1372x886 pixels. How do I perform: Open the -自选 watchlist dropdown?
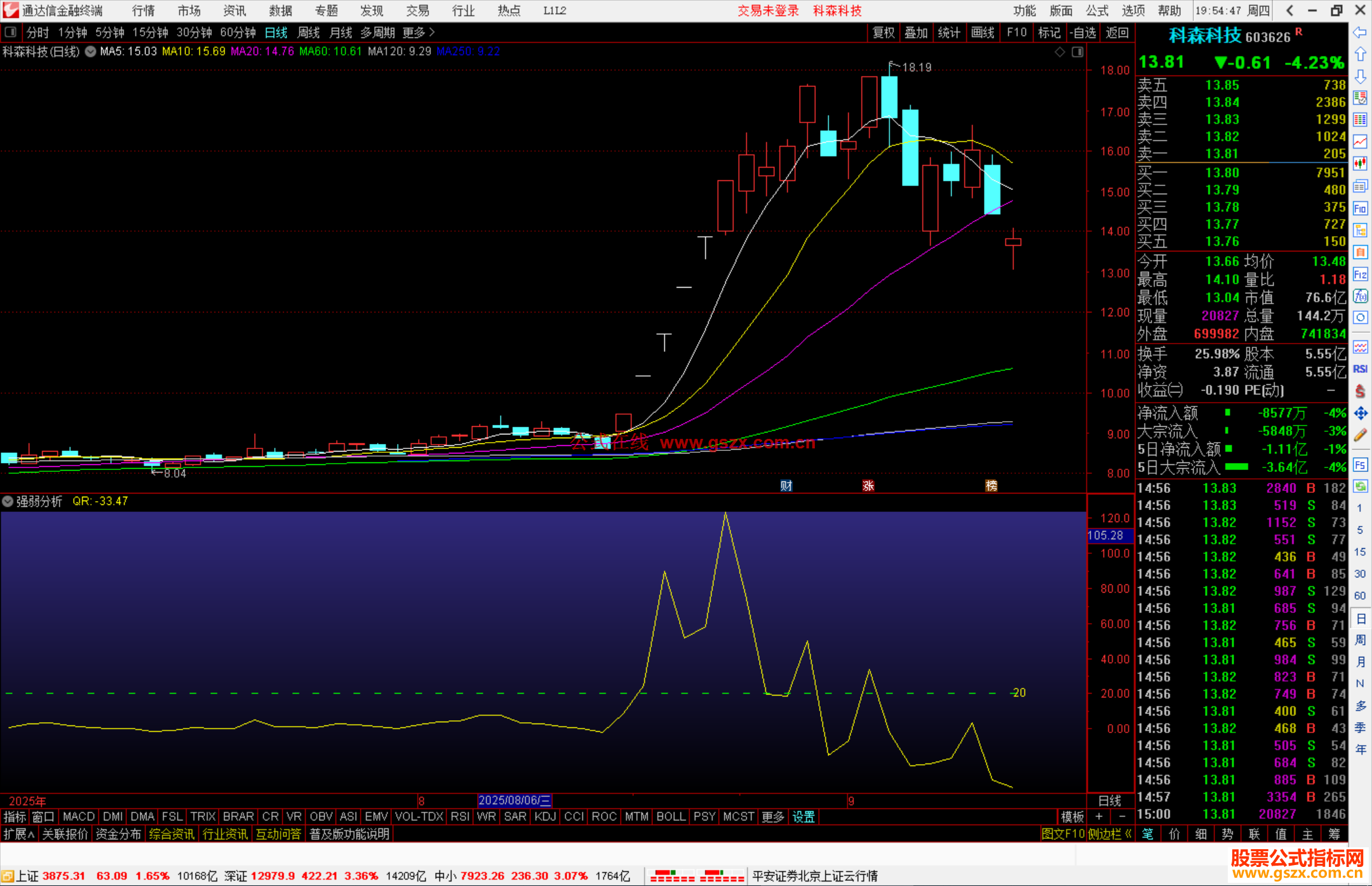[1083, 32]
